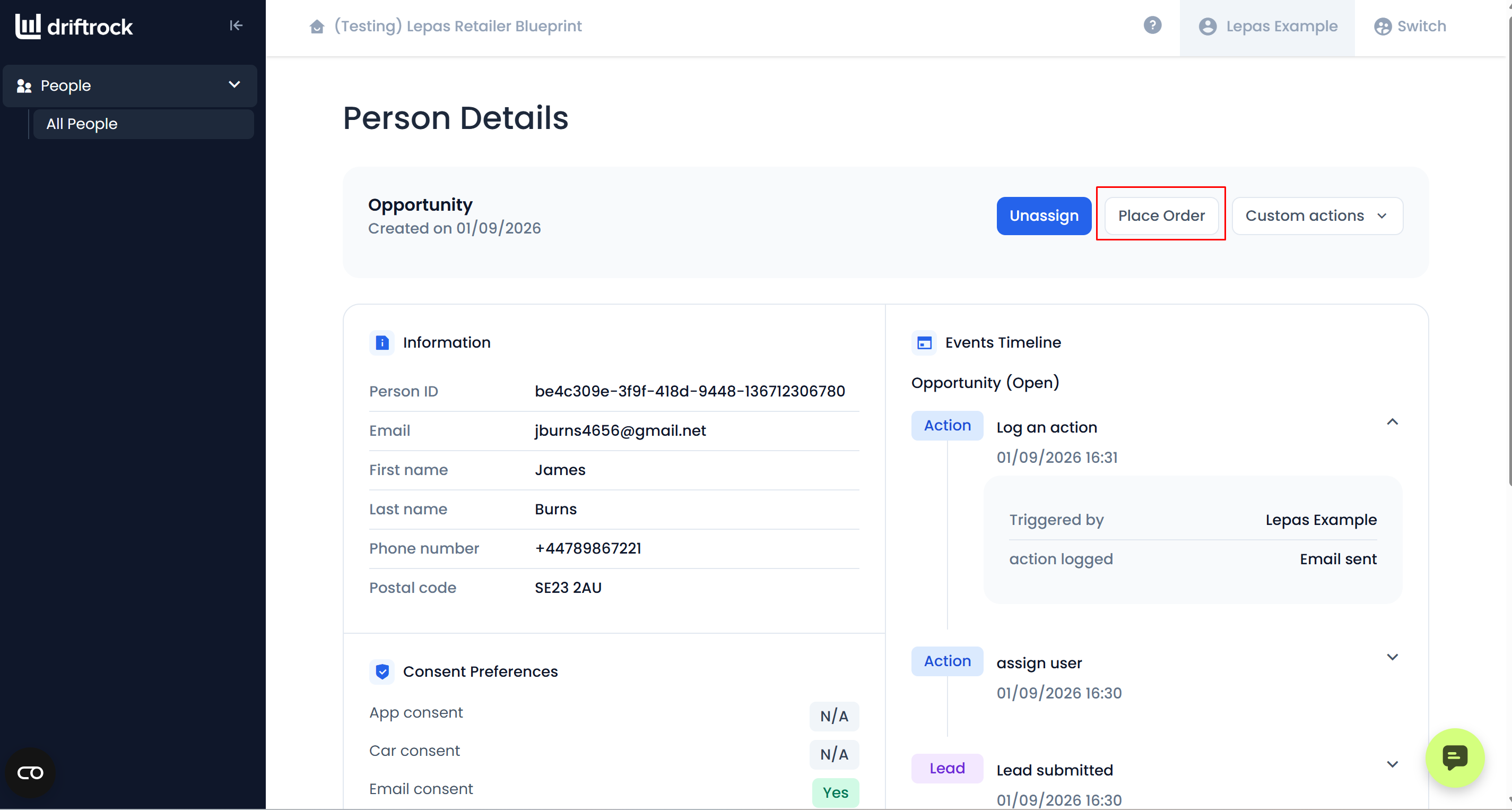
Task: Expand the Lead submitted event
Action: click(x=1392, y=764)
